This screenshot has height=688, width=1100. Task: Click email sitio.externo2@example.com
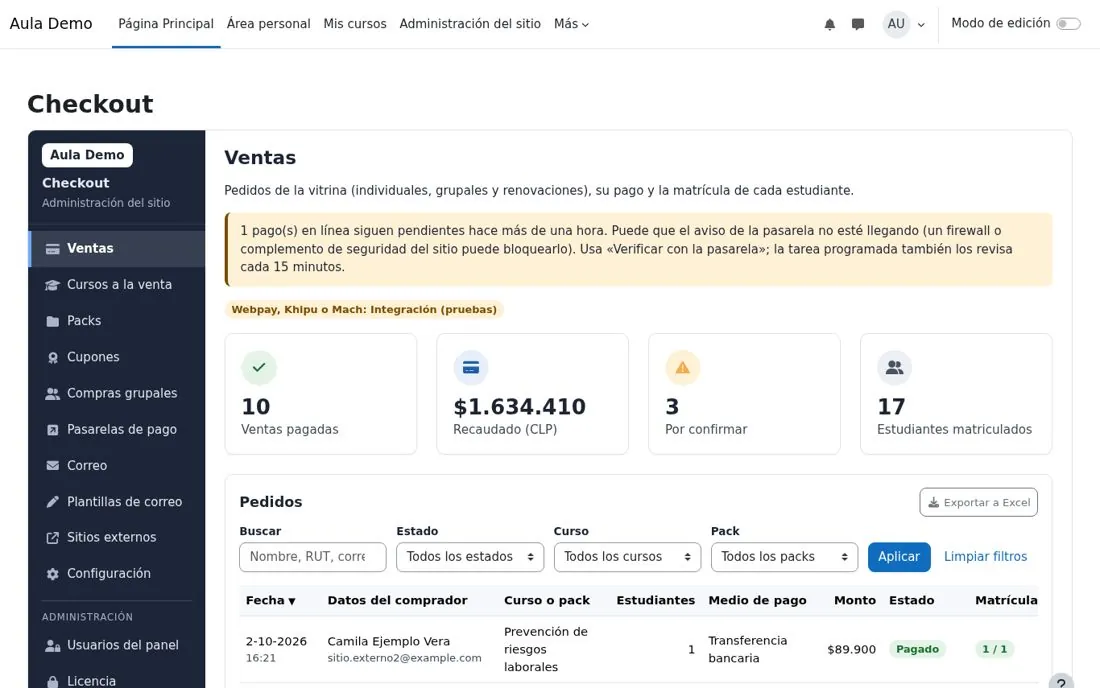click(404, 658)
